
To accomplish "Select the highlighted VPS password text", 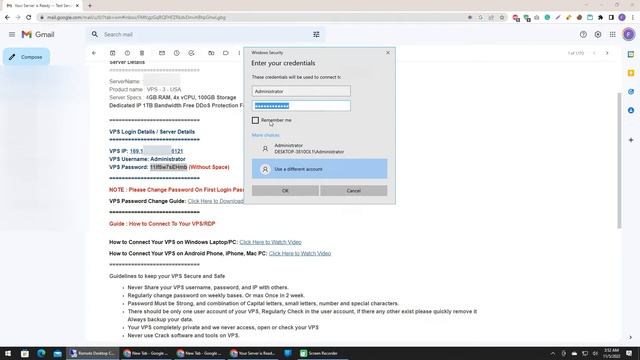I will 169,167.
